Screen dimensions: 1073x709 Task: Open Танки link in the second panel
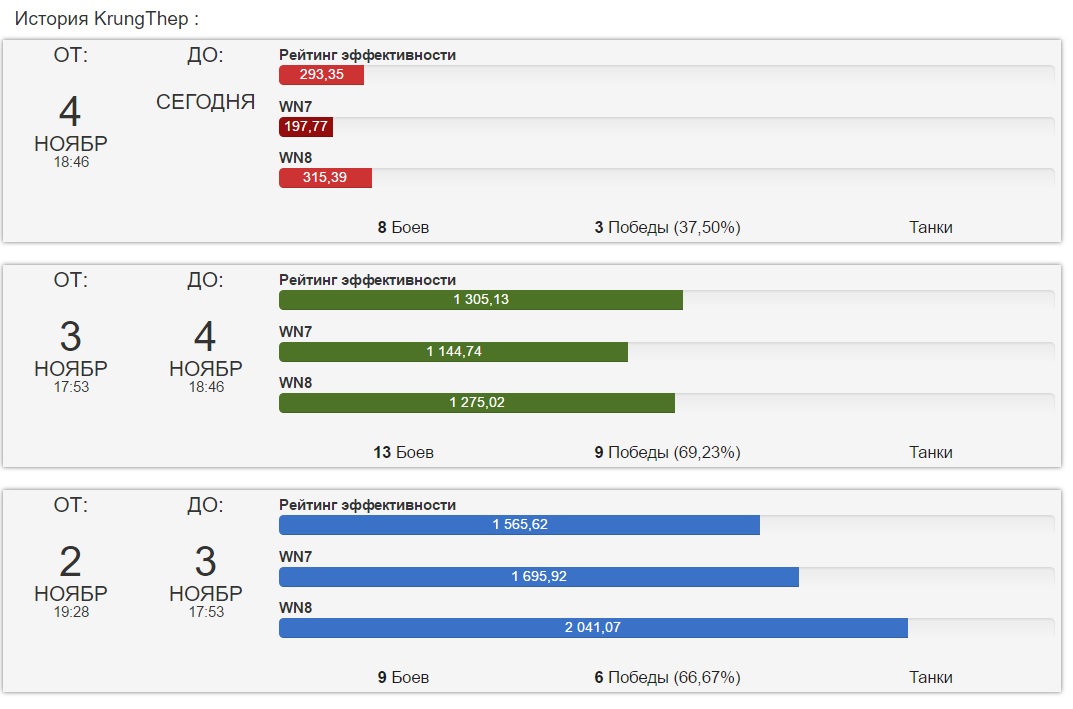[930, 452]
